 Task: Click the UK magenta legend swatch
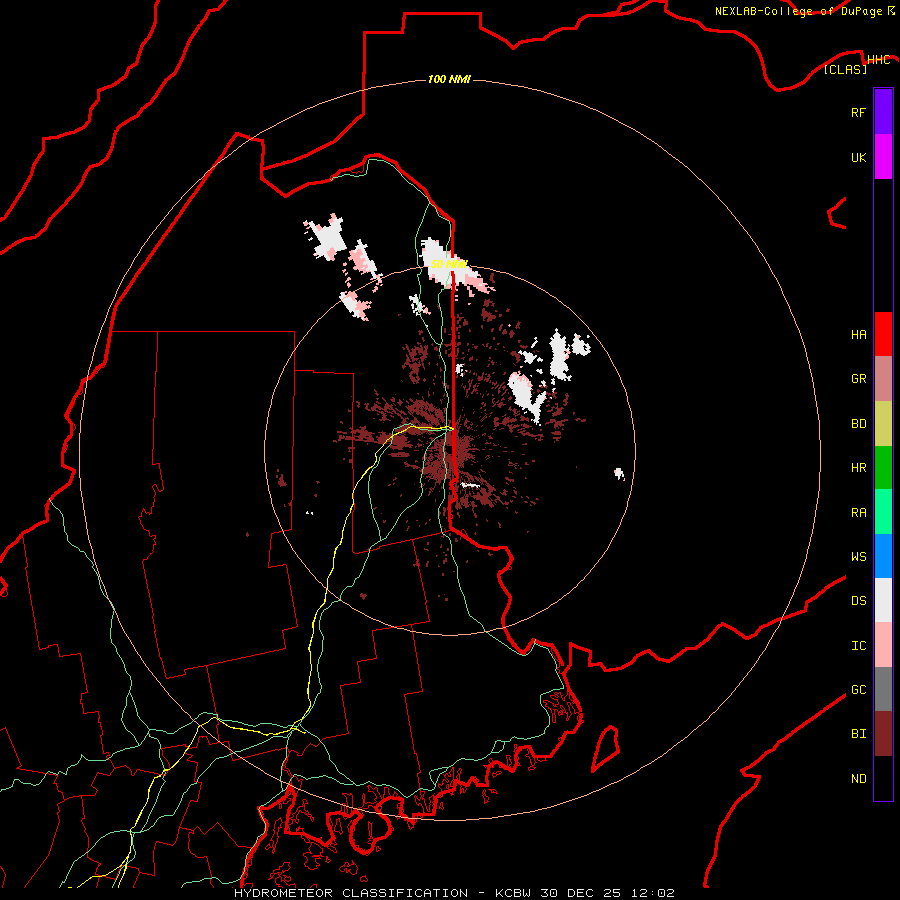point(883,157)
